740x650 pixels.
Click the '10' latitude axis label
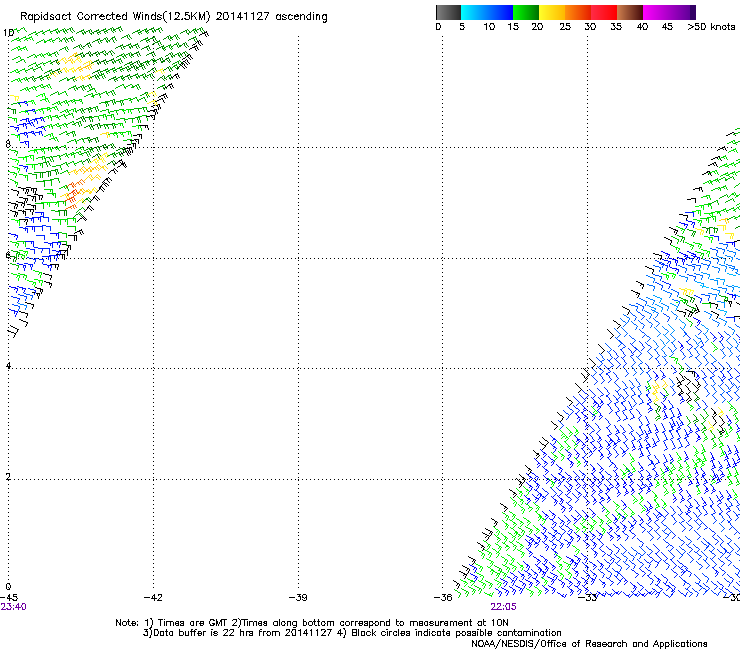[8, 33]
